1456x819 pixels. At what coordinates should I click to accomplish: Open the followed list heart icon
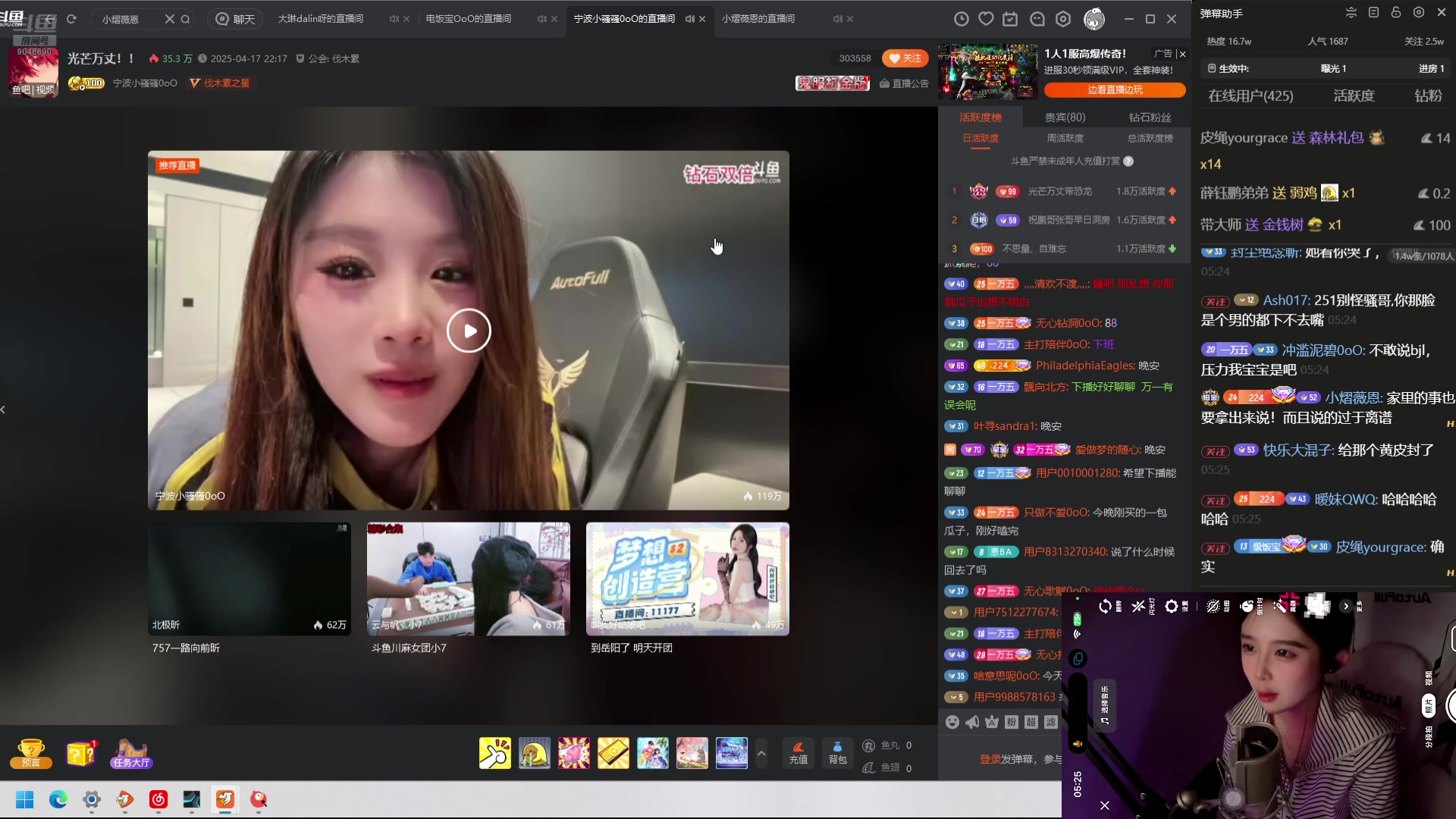pyautogui.click(x=986, y=19)
